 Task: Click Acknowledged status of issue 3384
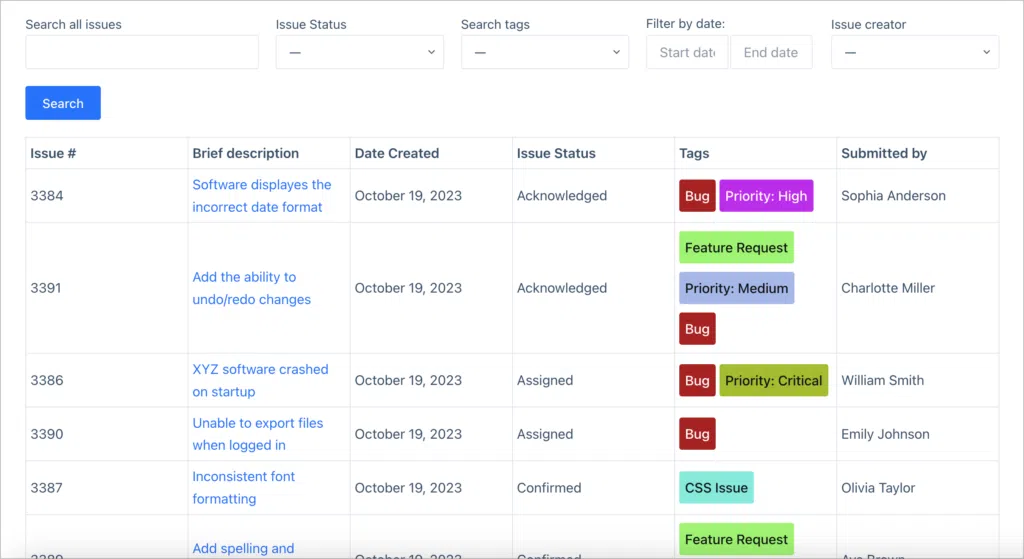click(x=562, y=196)
